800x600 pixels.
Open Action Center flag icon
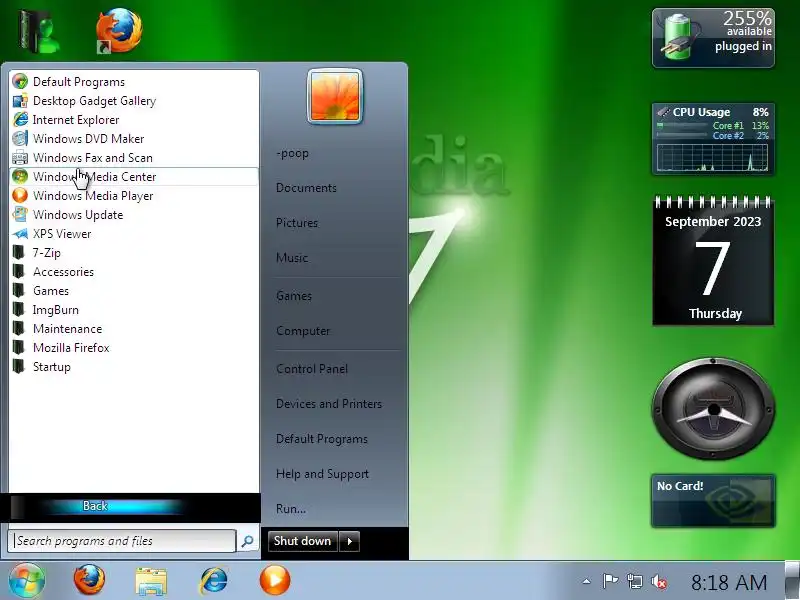[x=610, y=581]
